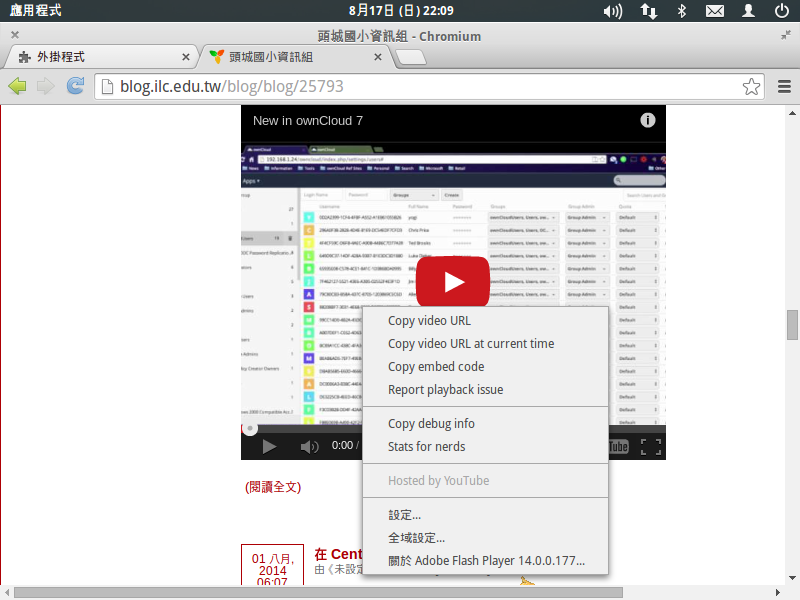Viewport: 800px width, 600px height.
Task: Click the page icon in the address bar
Action: (107, 87)
